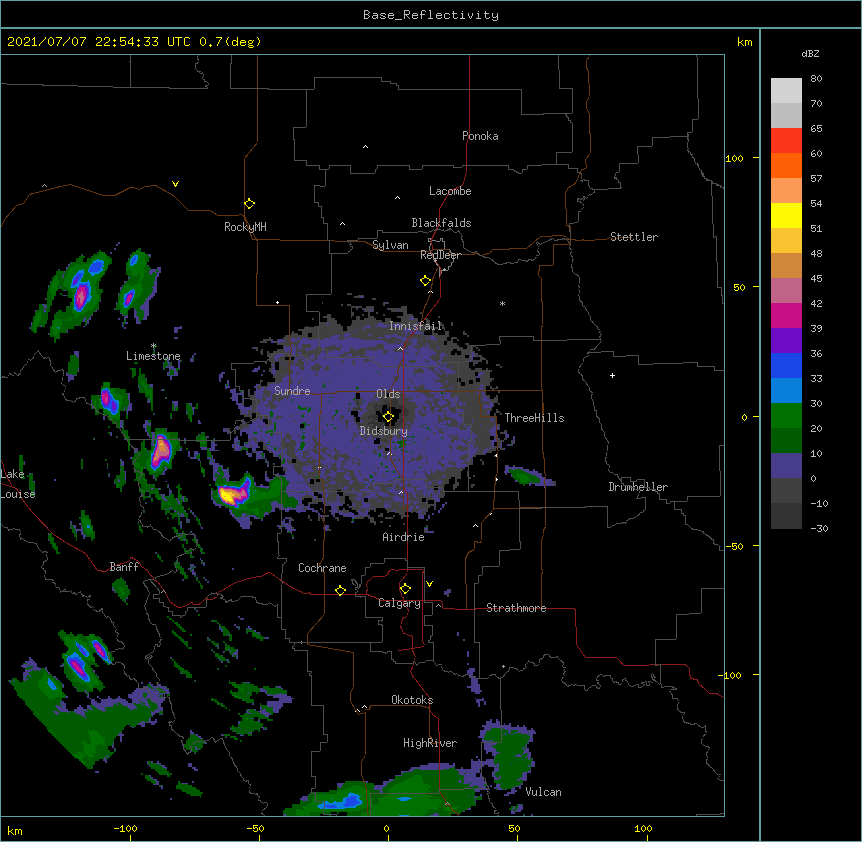Pick the bright green legend swatch below 30 dBZ
The width and height of the screenshot is (862, 842).
pyautogui.click(x=786, y=416)
